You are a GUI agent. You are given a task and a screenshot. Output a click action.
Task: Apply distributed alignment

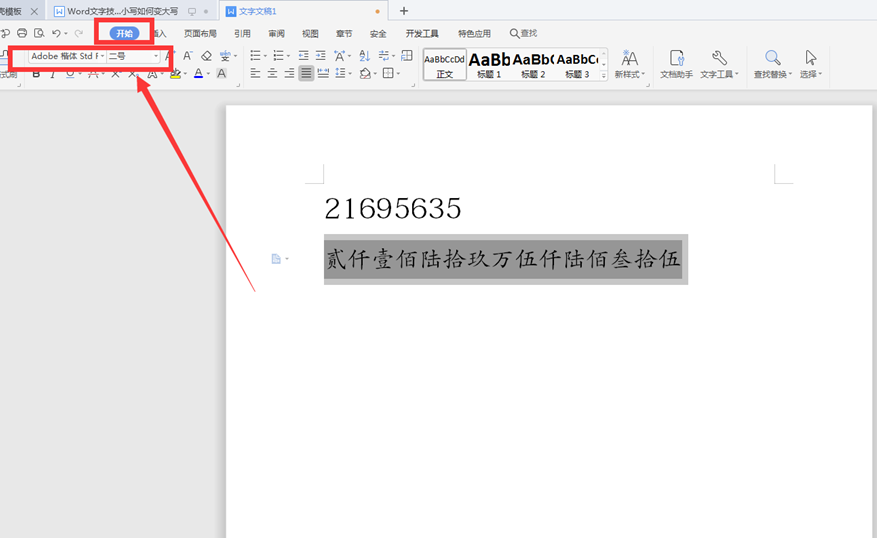tap(323, 73)
